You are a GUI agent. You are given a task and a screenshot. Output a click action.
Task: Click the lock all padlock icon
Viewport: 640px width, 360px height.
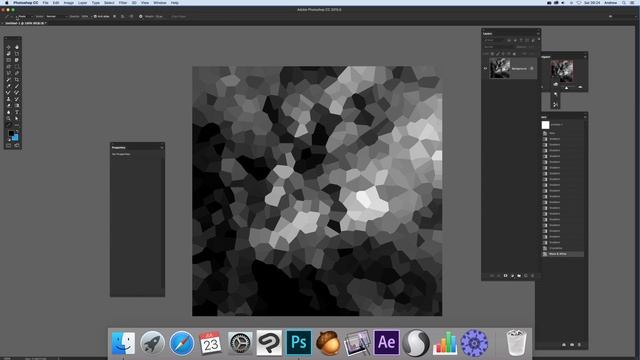[x=514, y=53]
